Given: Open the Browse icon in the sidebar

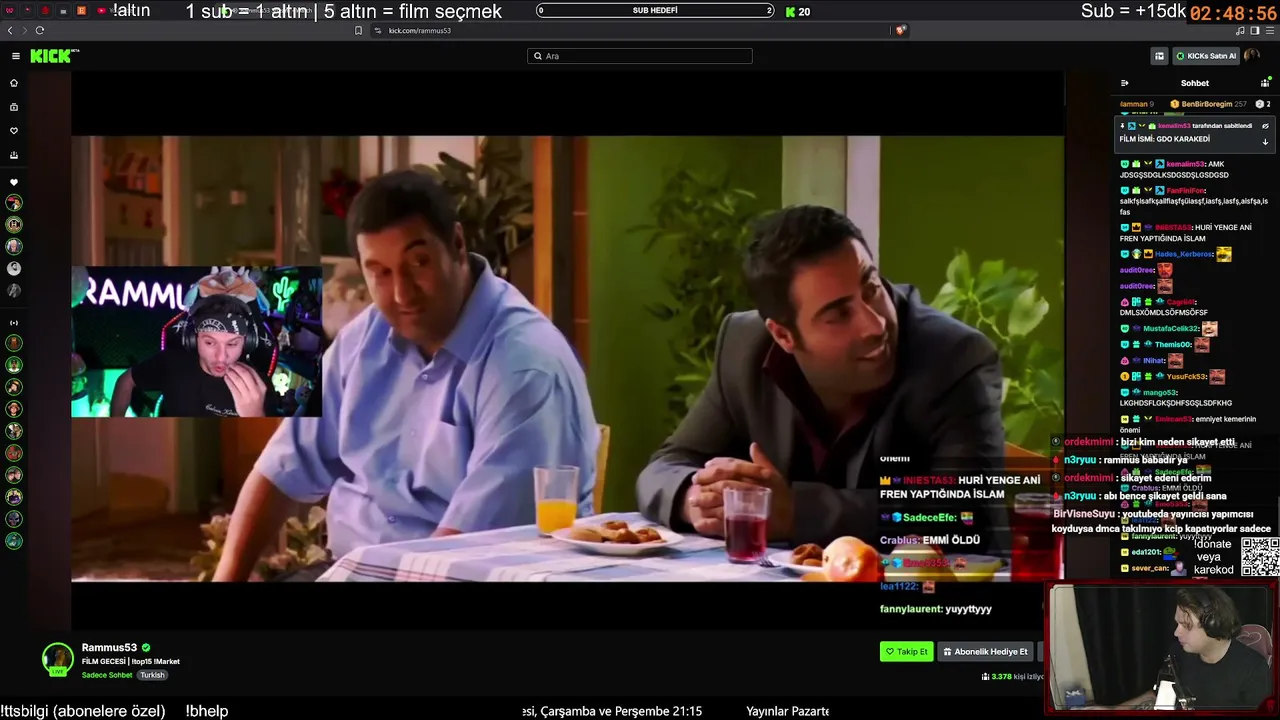Looking at the screenshot, I should (x=14, y=107).
